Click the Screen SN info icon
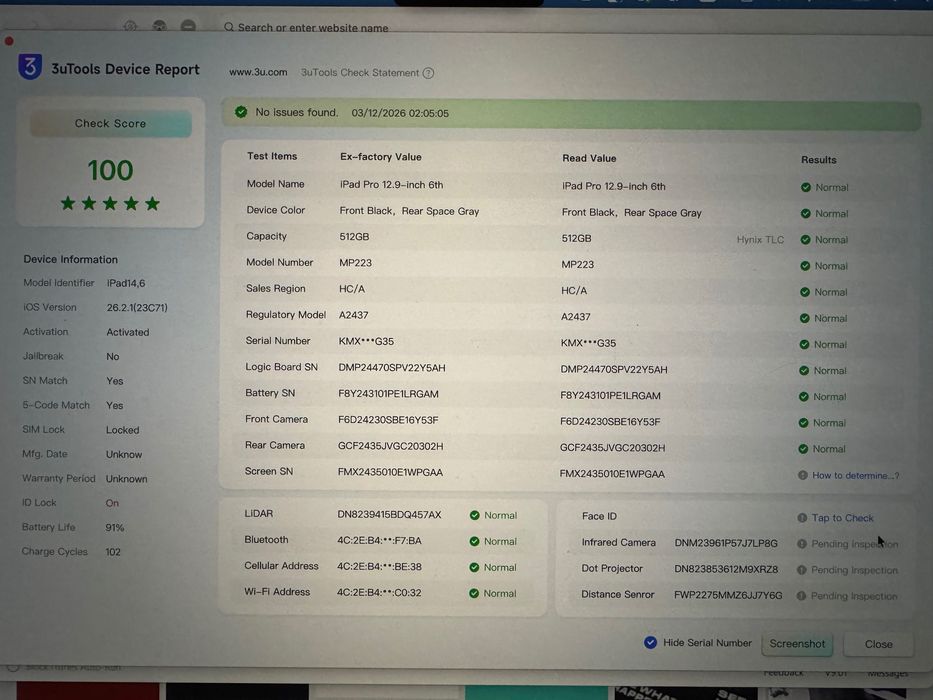Viewport: 933px width, 700px height. (x=803, y=475)
